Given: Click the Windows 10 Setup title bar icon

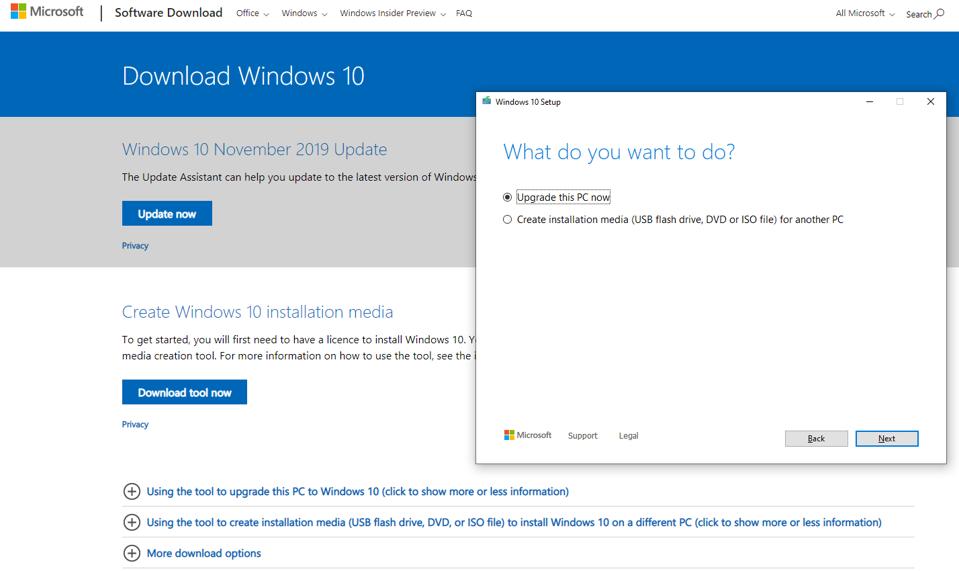Looking at the screenshot, I should tap(487, 101).
